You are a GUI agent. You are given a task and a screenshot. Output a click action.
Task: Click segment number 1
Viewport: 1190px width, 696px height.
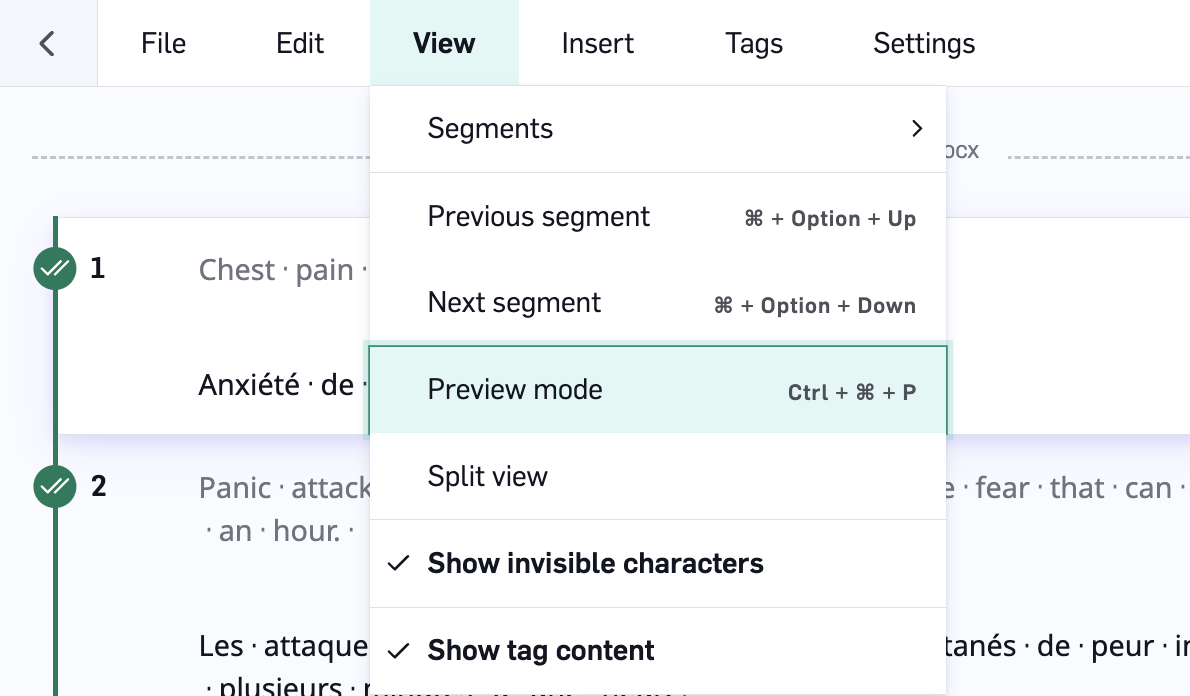pyautogui.click(x=97, y=268)
